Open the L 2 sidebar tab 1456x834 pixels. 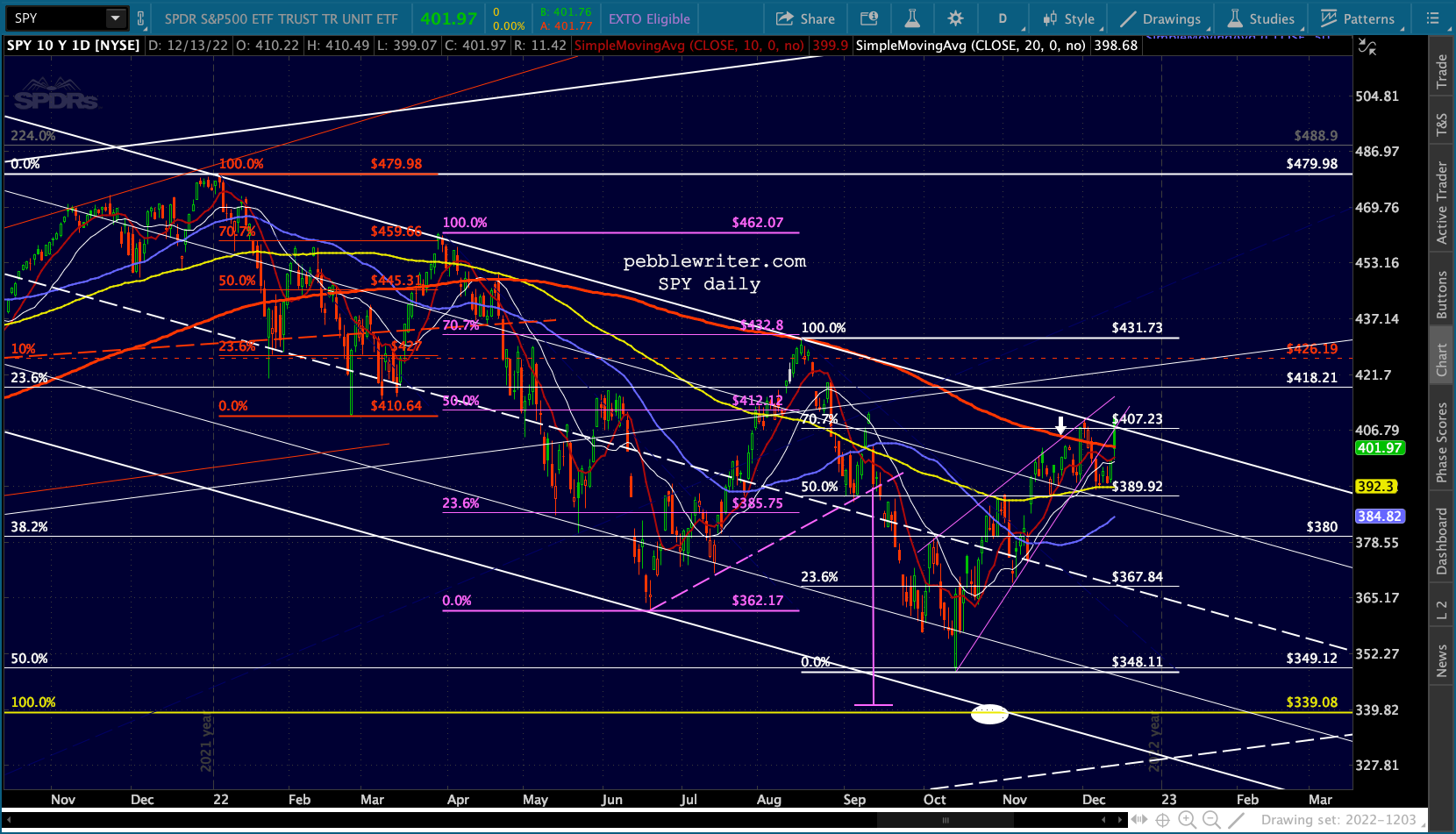pos(1442,610)
